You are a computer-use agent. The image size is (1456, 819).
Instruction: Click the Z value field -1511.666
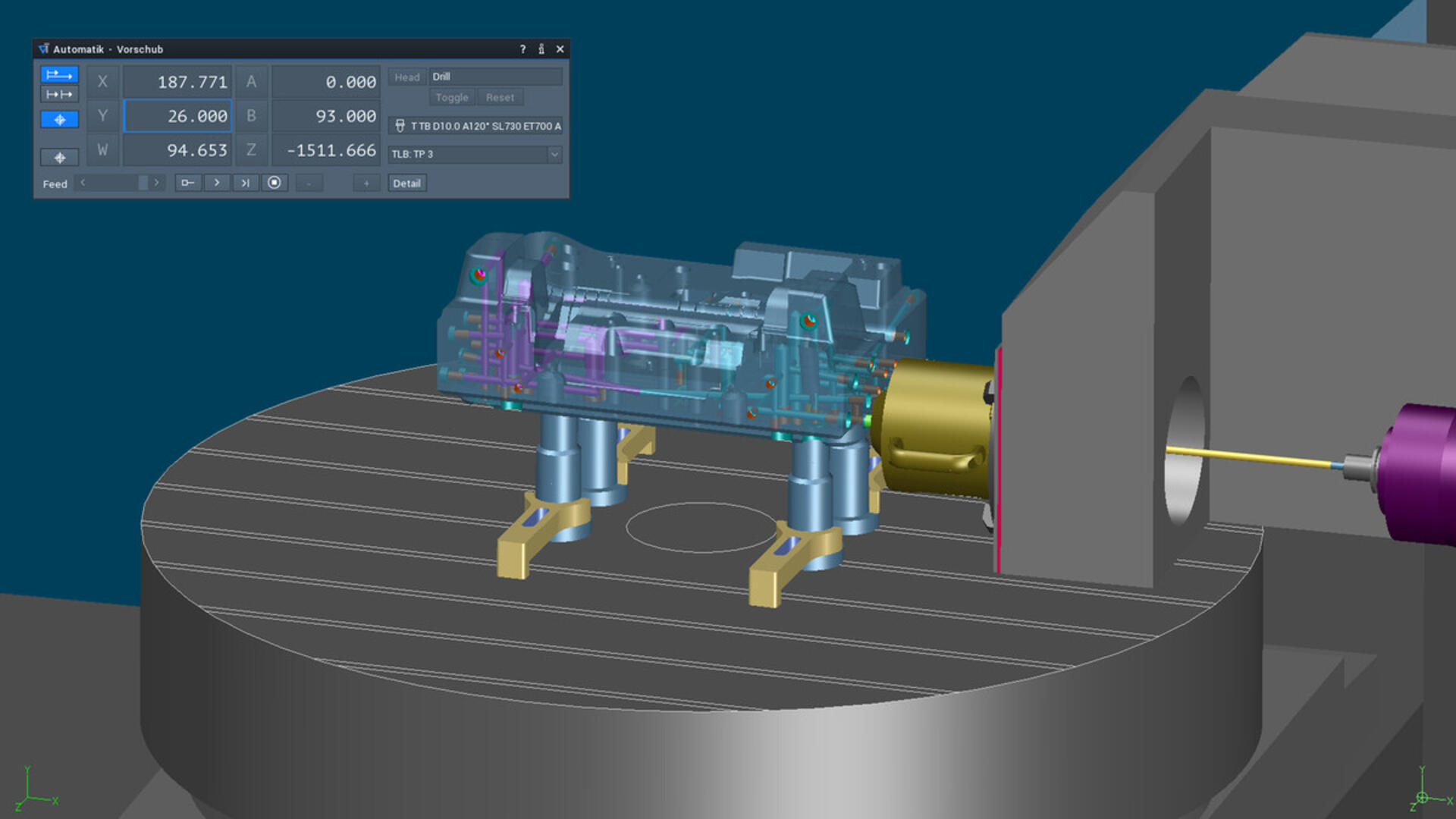(x=326, y=150)
